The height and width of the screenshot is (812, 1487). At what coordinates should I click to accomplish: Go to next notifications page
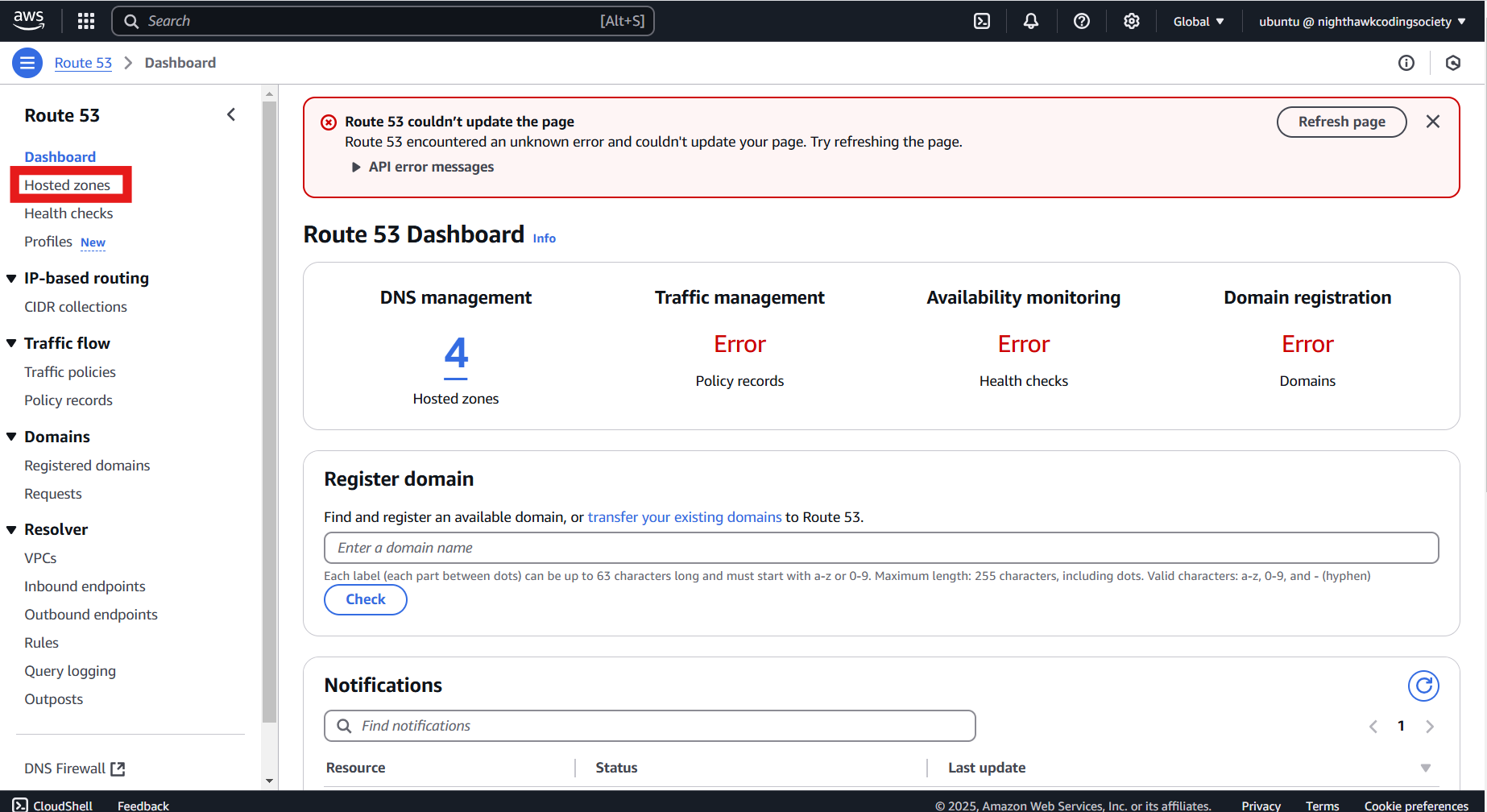[x=1430, y=727]
